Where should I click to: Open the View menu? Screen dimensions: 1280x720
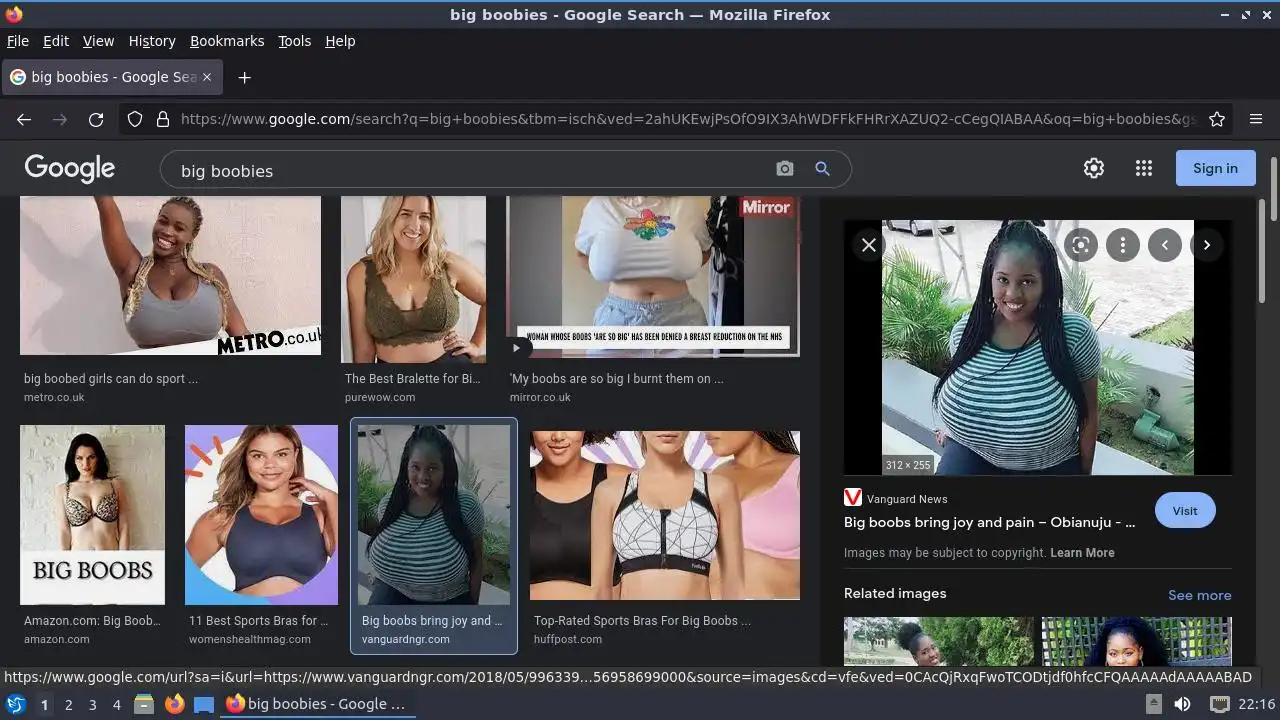click(98, 41)
